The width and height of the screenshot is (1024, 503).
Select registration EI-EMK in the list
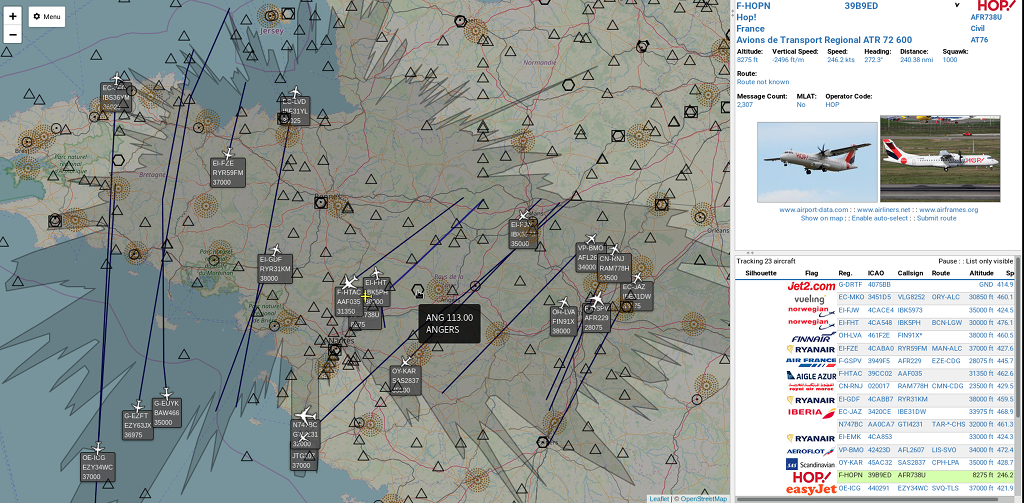coord(849,437)
